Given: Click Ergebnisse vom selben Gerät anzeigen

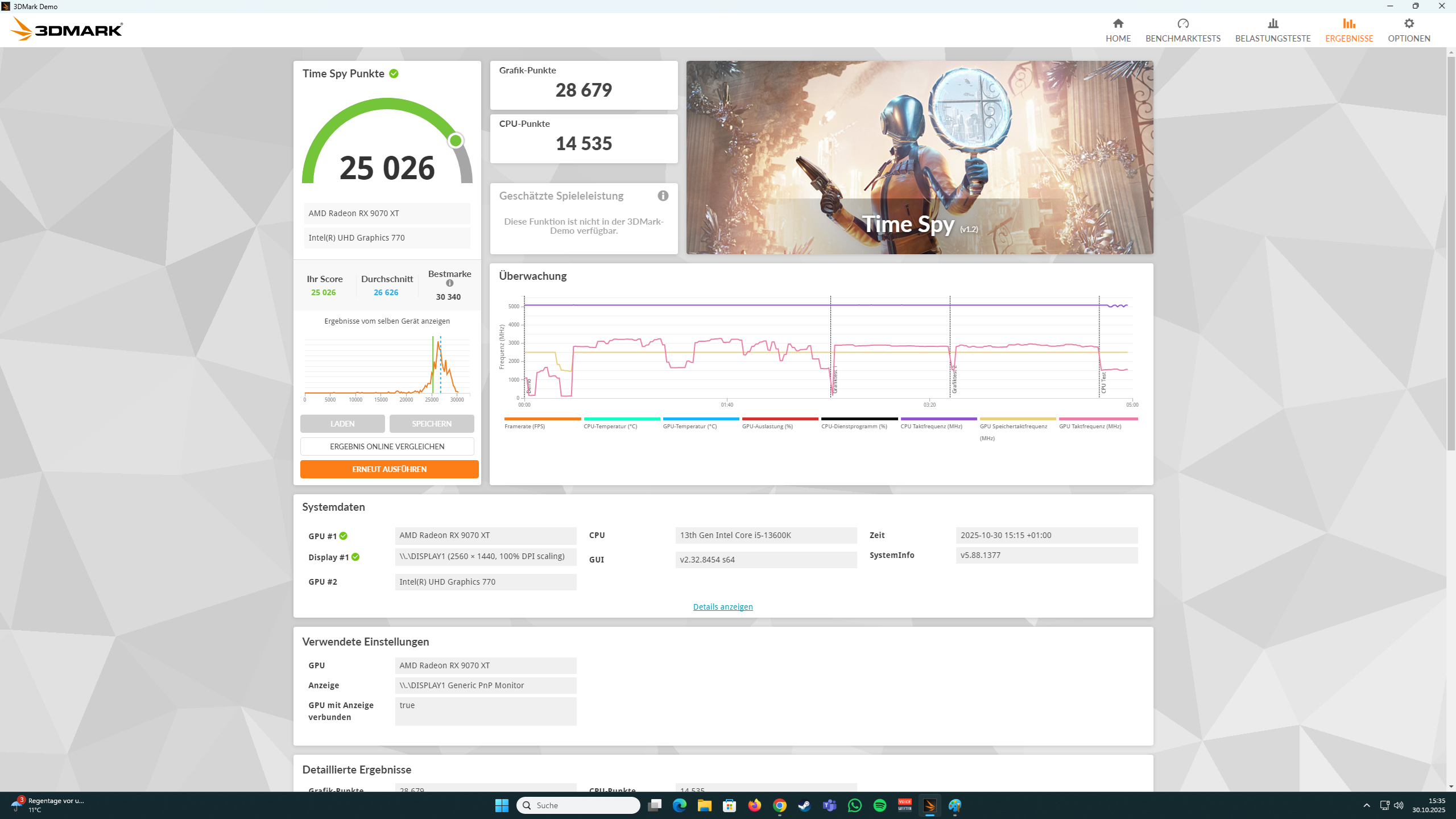Looking at the screenshot, I should point(387,321).
